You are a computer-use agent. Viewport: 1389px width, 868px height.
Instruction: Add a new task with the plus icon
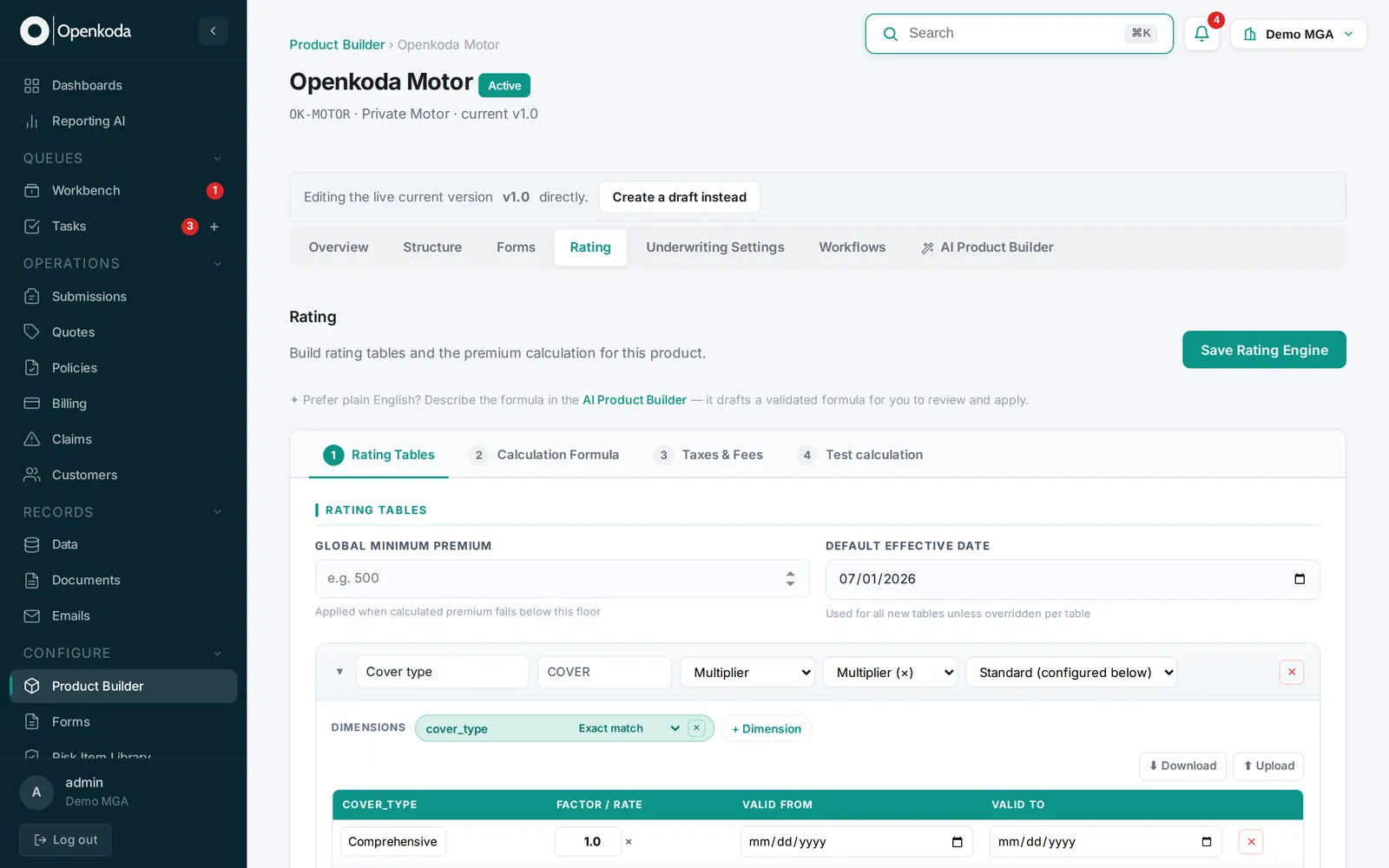pos(214,227)
